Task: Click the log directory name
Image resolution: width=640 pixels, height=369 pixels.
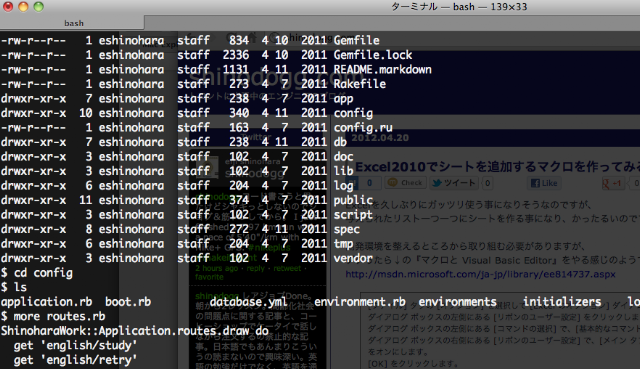Action: pyautogui.click(x=343, y=186)
